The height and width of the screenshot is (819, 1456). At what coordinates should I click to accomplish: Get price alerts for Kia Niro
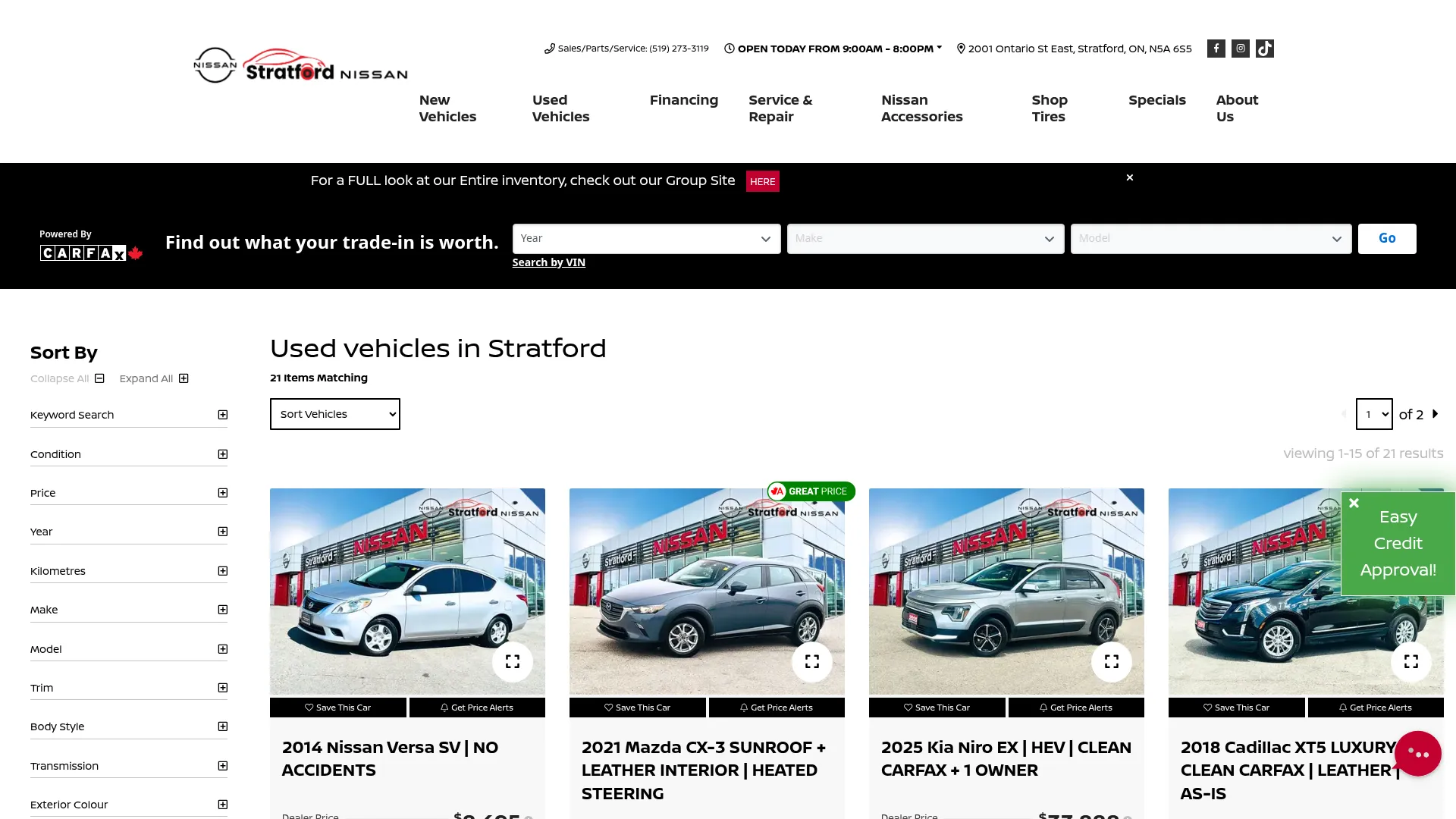1076,708
